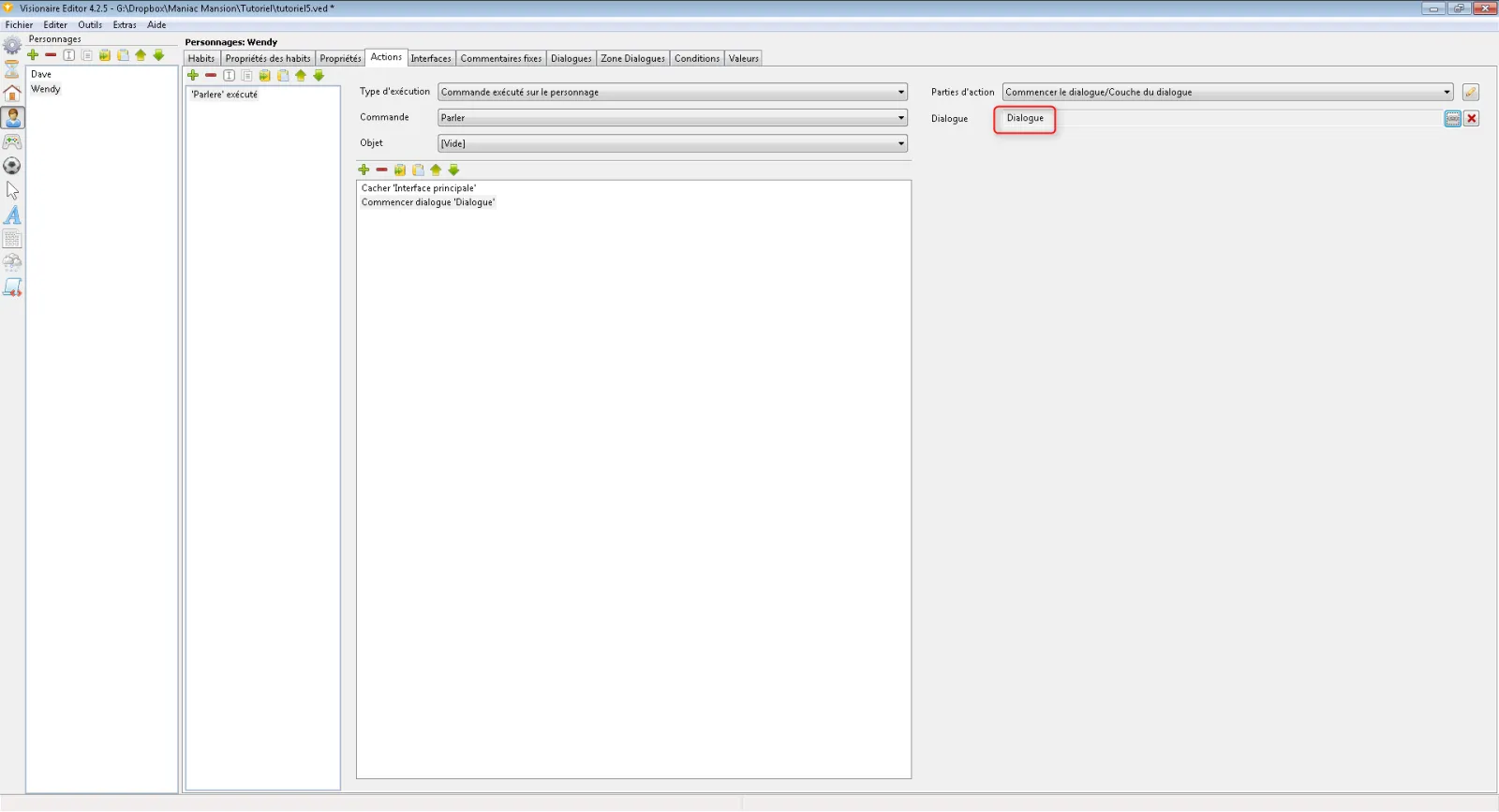Open the Scenes section with the house icon
Image resolution: width=1499 pixels, height=812 pixels.
tap(12, 93)
